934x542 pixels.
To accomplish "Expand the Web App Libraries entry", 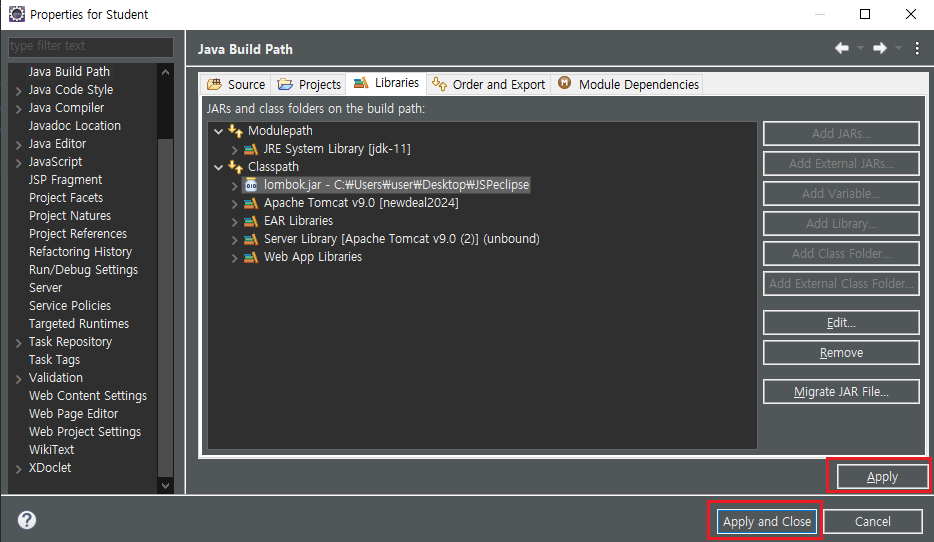I will pyautogui.click(x=235, y=258).
